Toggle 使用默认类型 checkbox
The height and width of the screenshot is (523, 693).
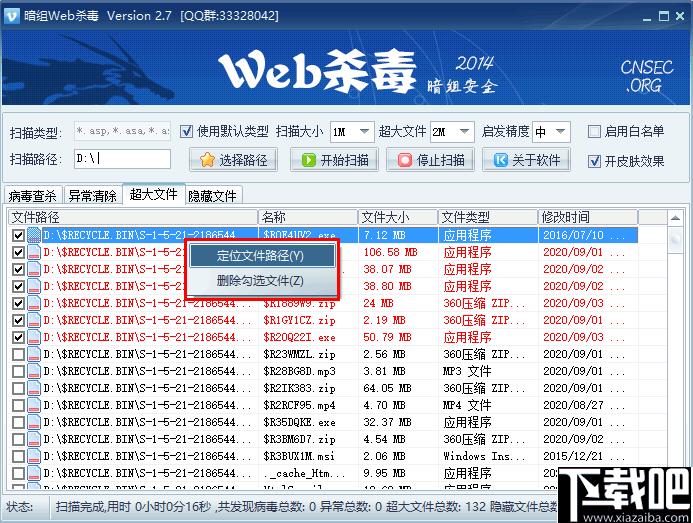tap(186, 131)
